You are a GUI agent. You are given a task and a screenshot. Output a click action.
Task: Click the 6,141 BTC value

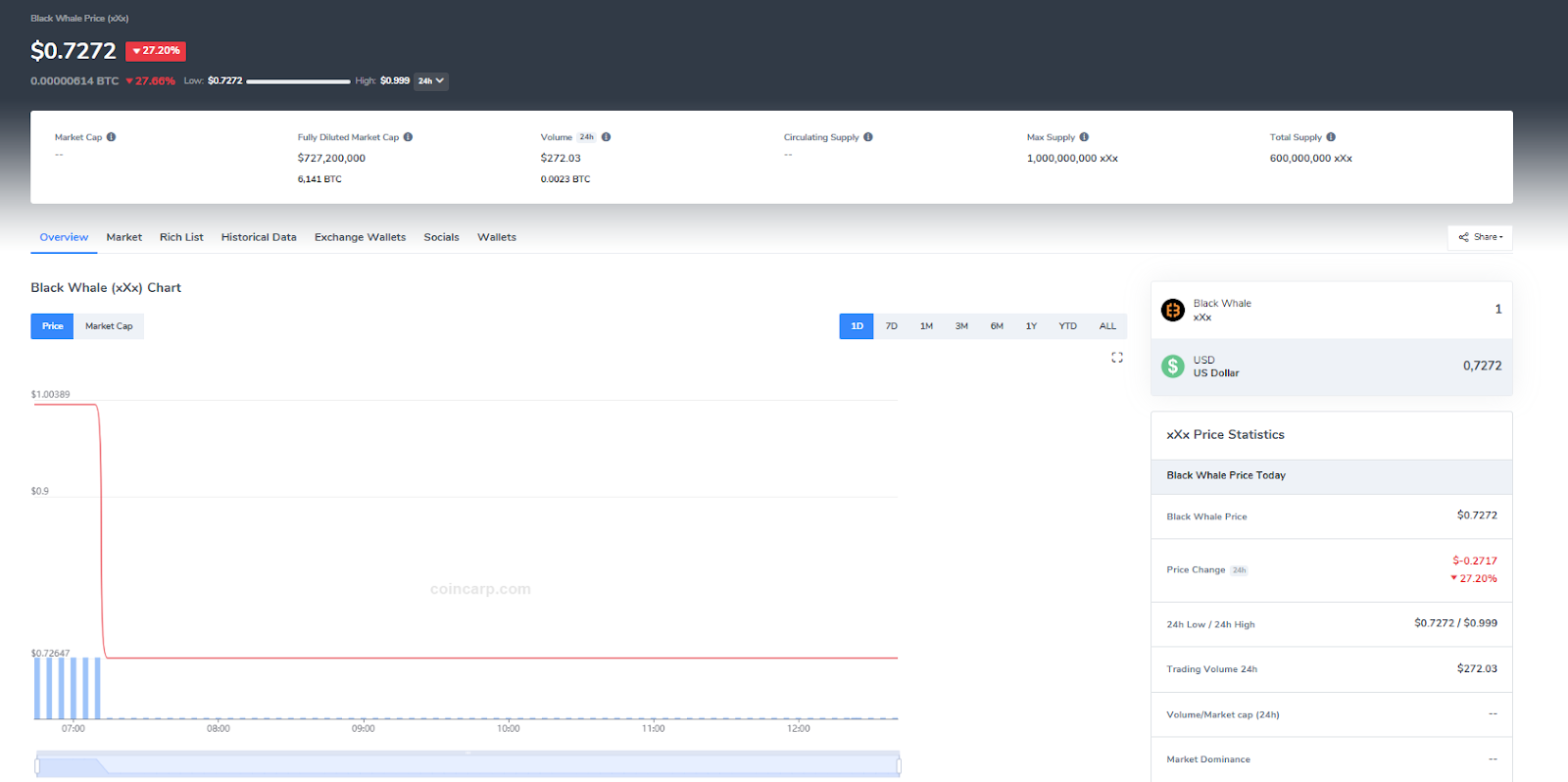(x=319, y=179)
